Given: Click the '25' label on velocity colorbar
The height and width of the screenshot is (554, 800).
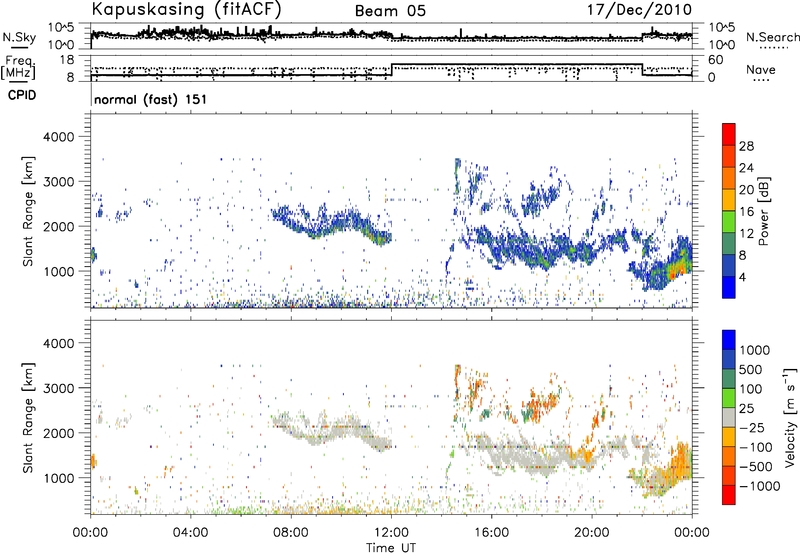Looking at the screenshot, I should [x=747, y=408].
